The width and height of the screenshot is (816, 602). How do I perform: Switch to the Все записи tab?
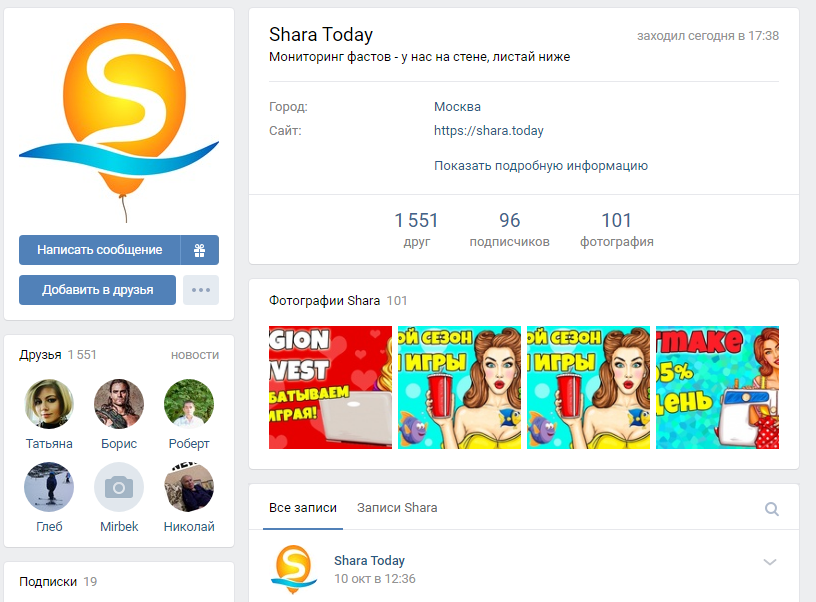point(303,508)
